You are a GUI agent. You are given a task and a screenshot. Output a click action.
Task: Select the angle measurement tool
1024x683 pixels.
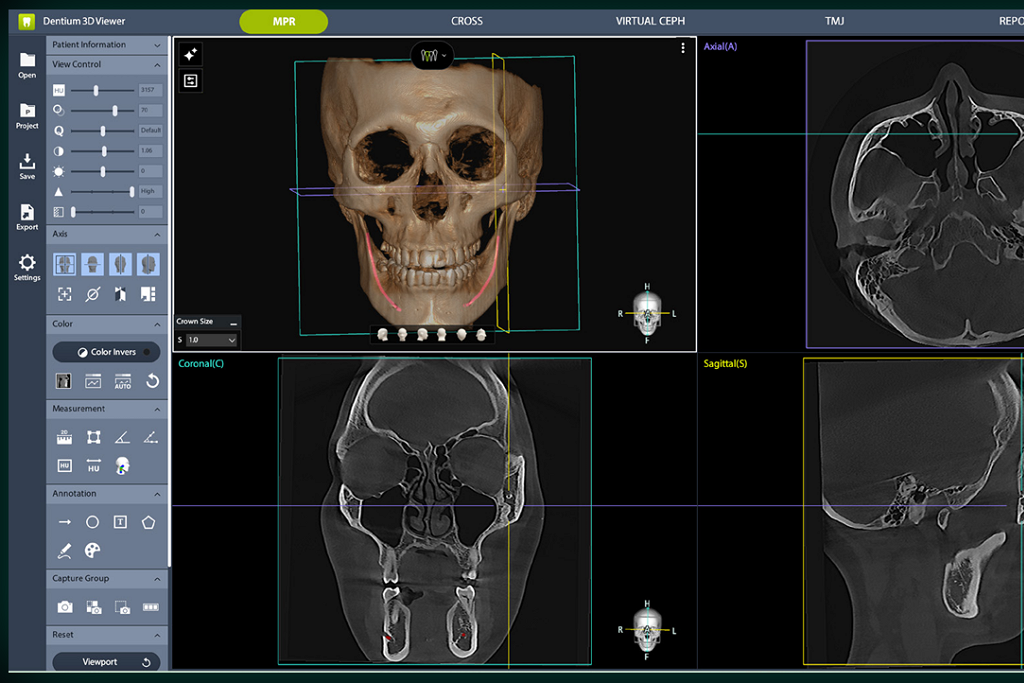(121, 437)
